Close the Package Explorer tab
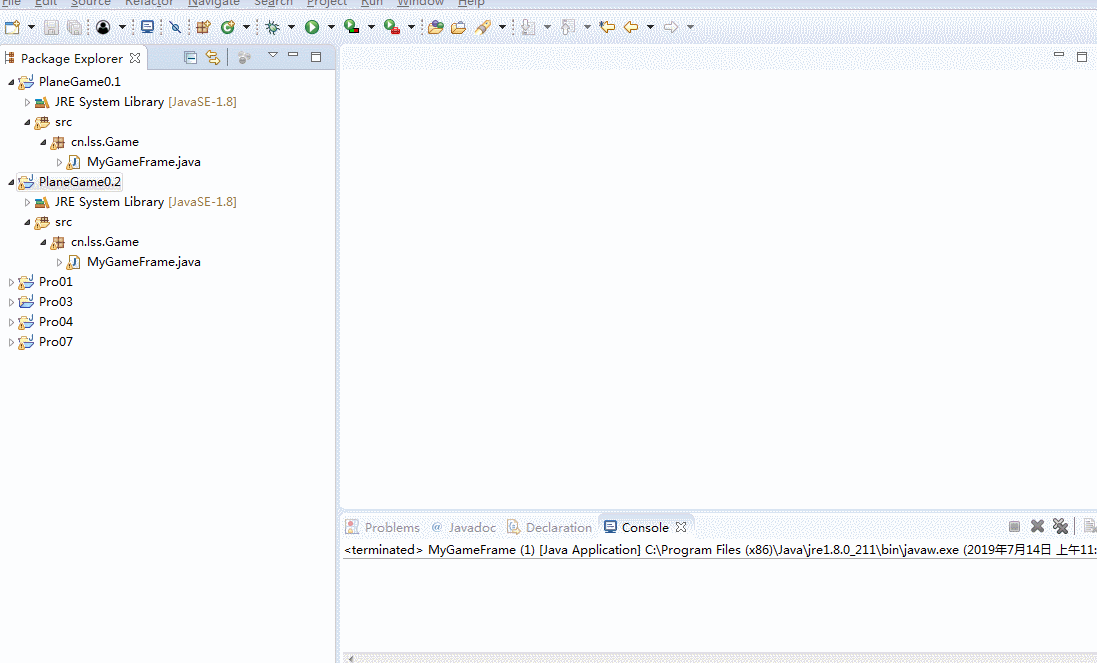Viewport: 1097px width, 663px height. pos(135,58)
